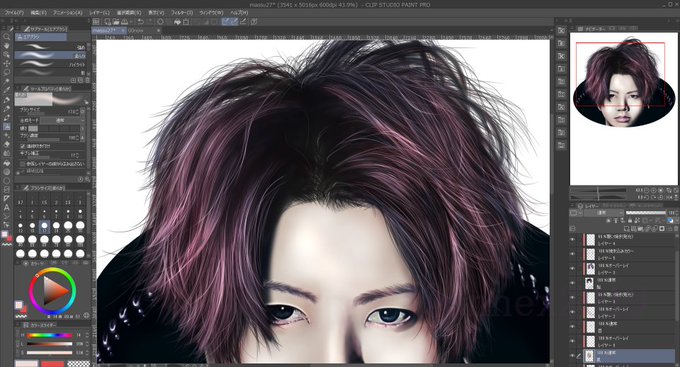Screen dimensions: 680x367
Task: Click the L luminosity color slider
Action: point(50,344)
